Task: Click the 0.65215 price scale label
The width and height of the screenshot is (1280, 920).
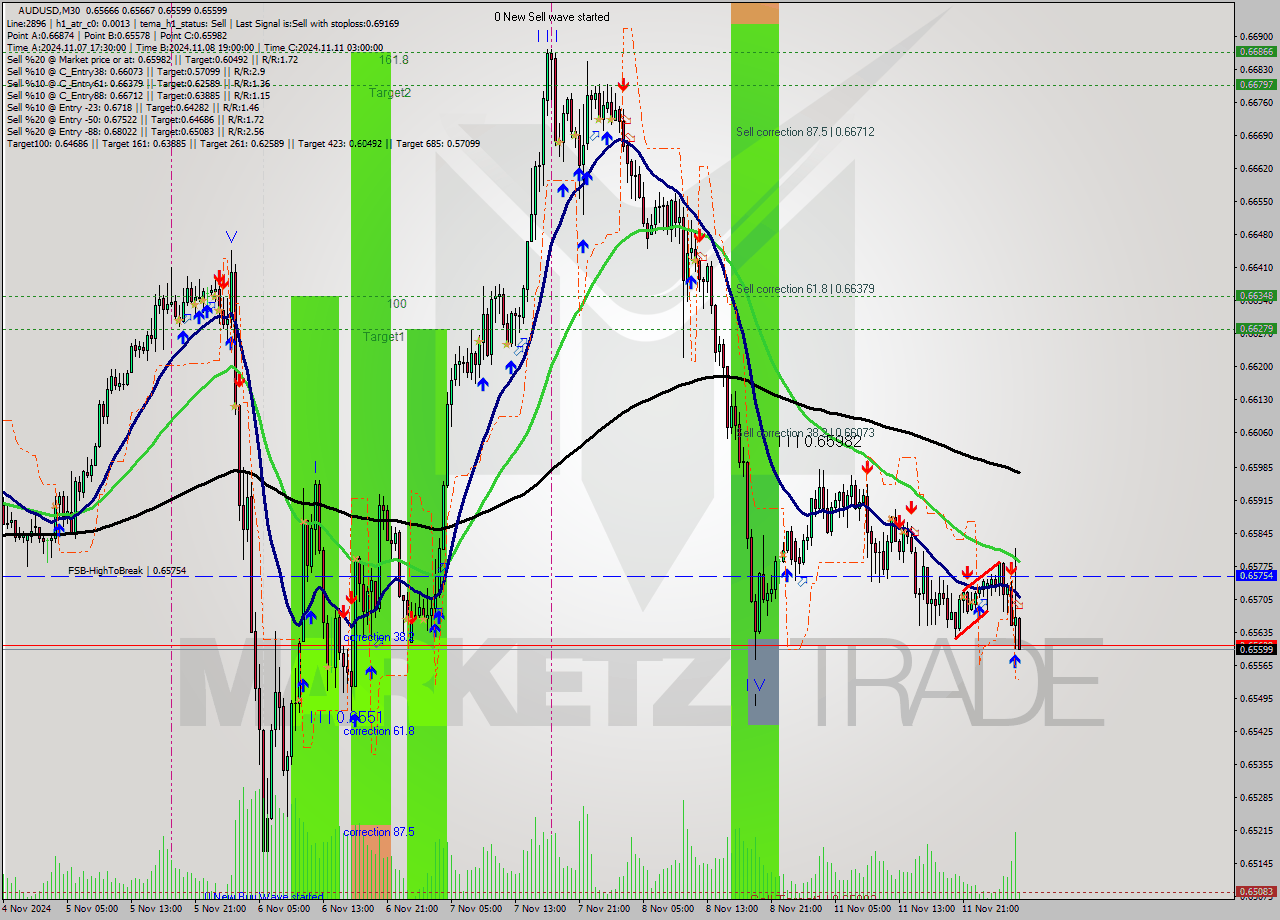Action: pyautogui.click(x=1256, y=830)
